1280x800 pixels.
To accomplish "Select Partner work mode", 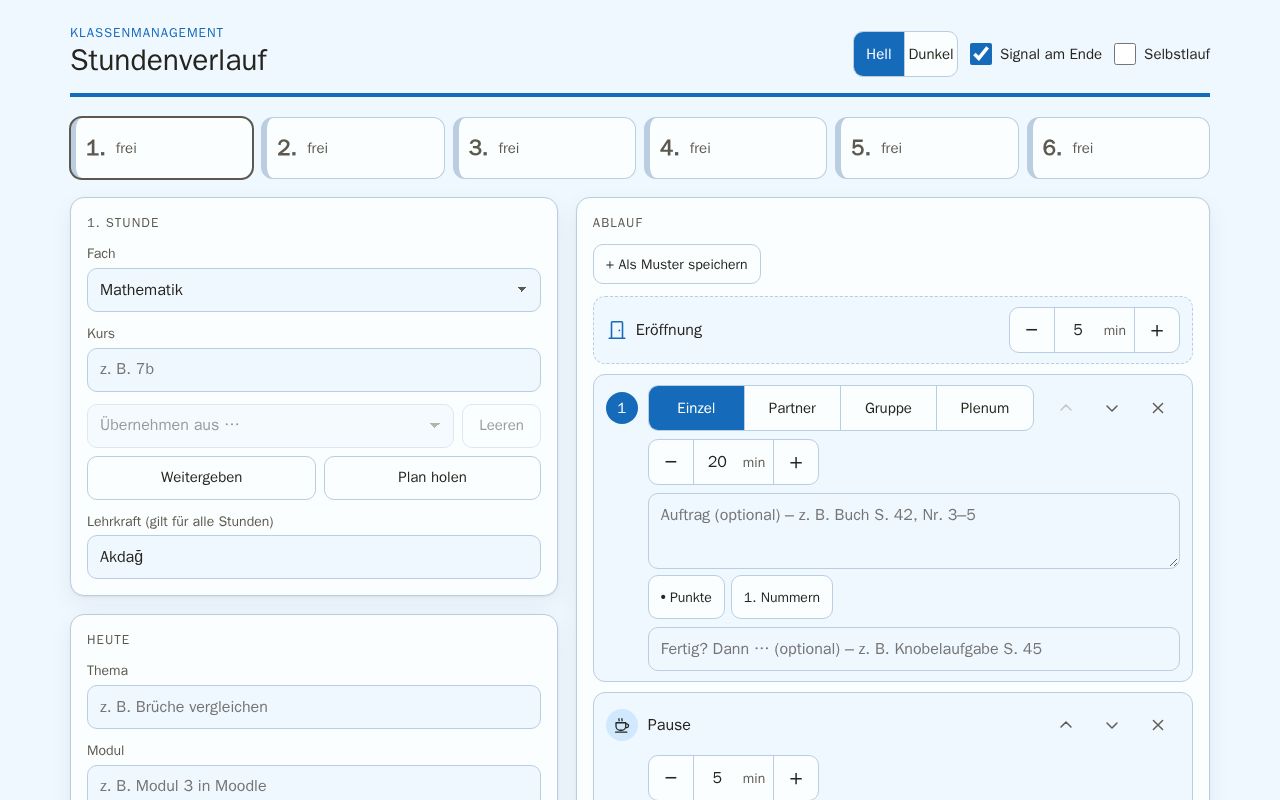I will click(x=792, y=408).
